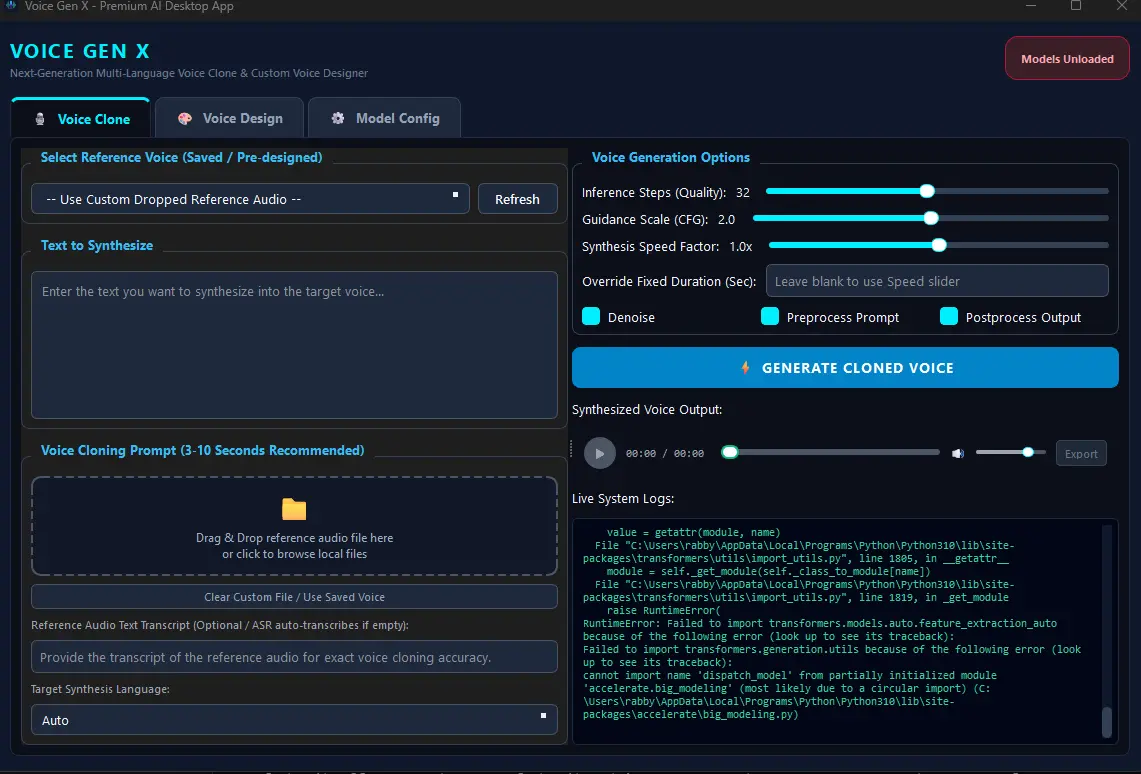Open the reference voice dropdown
The image size is (1141, 774).
(250, 199)
